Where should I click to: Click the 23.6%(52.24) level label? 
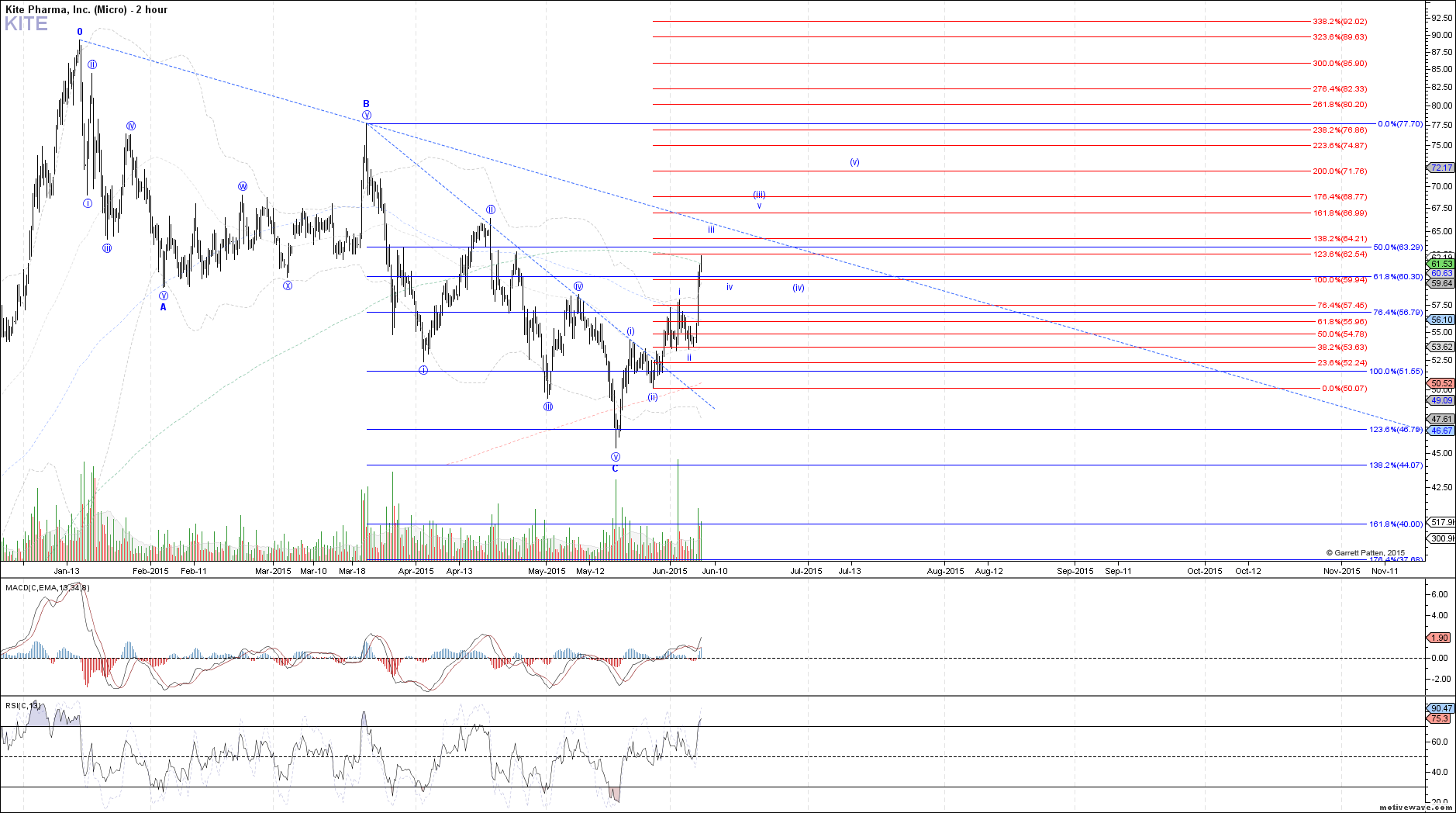pos(1342,363)
